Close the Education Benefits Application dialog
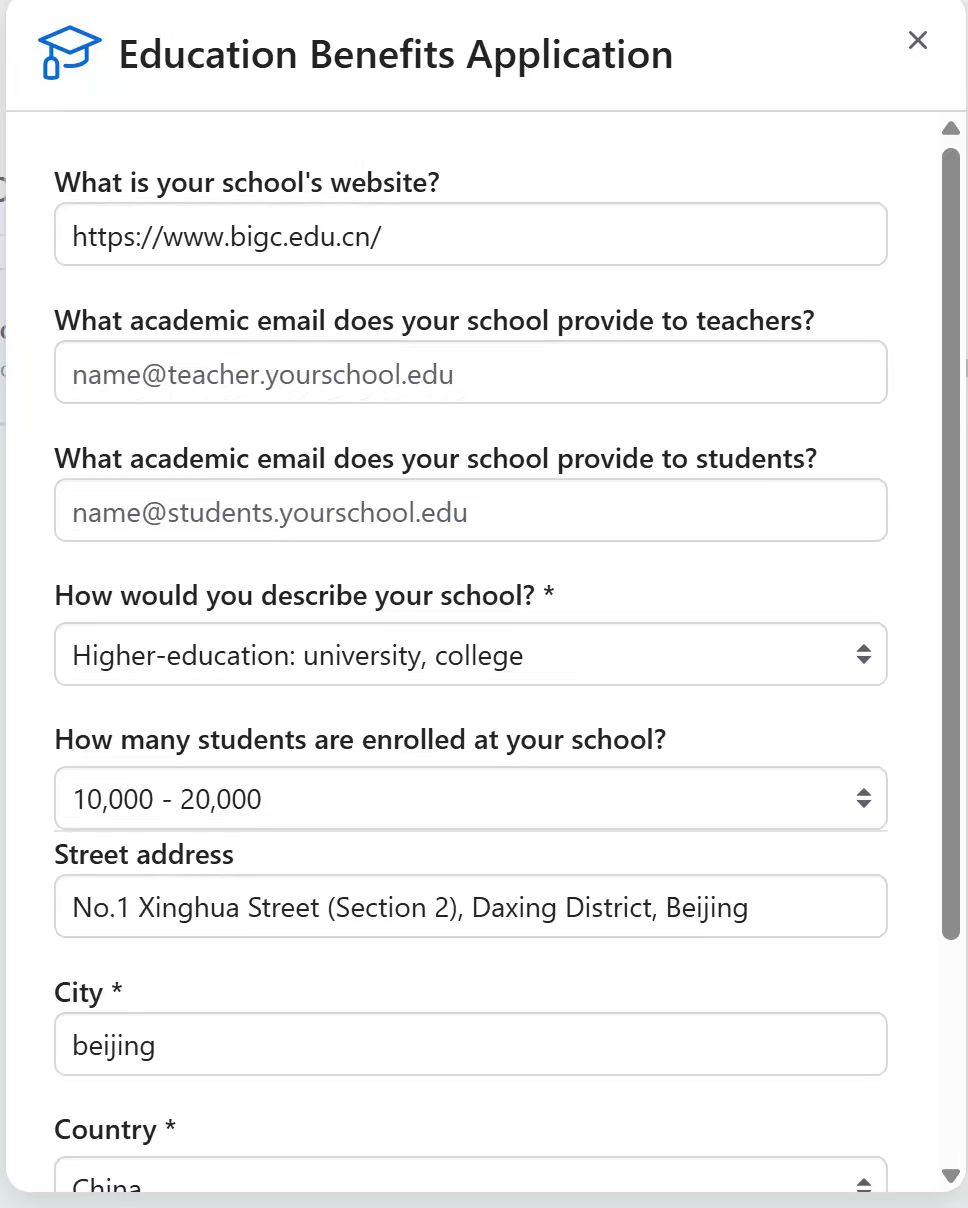The height and width of the screenshot is (1208, 968). click(917, 40)
